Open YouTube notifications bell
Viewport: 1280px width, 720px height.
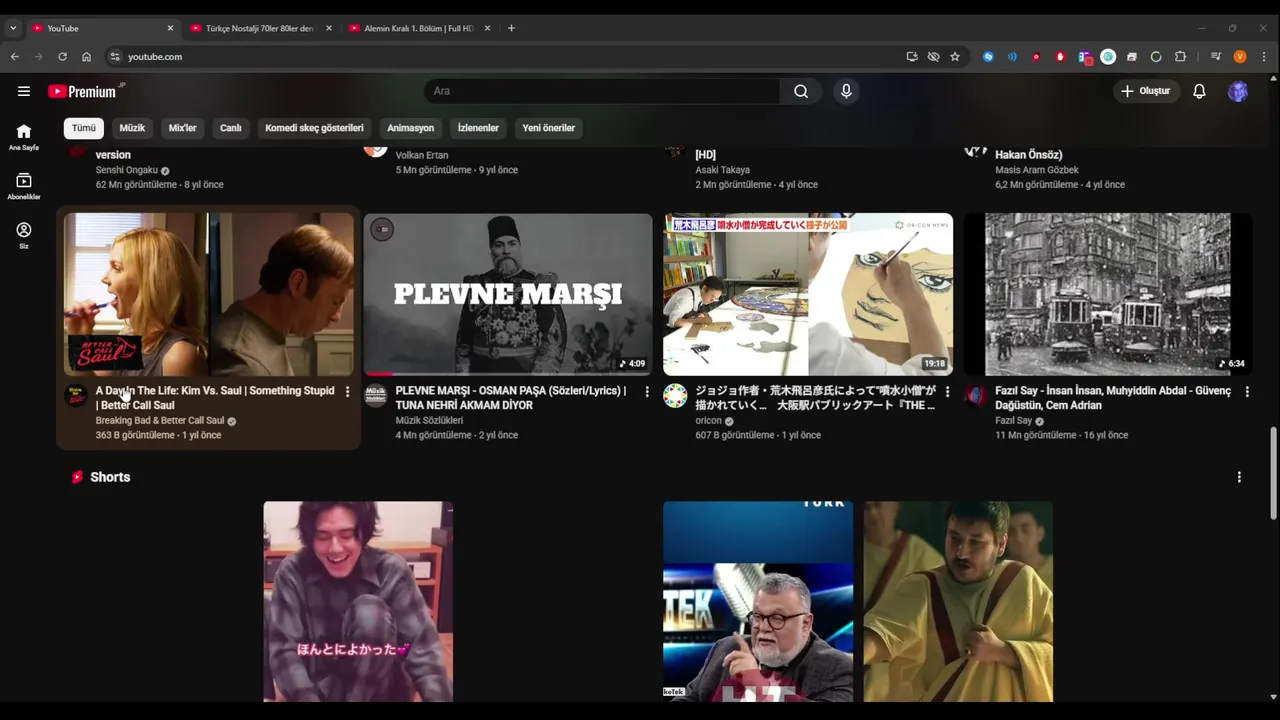pos(1199,91)
